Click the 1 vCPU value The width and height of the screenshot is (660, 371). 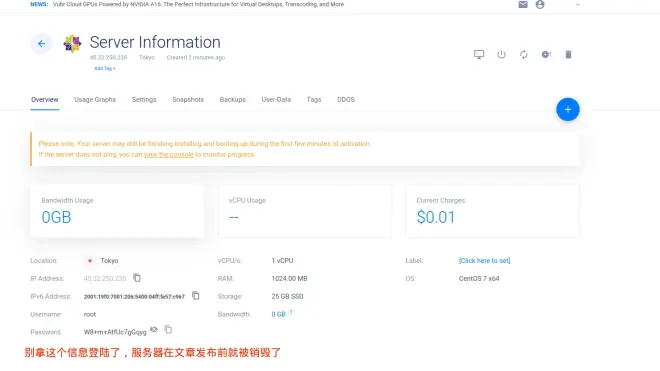click(282, 261)
